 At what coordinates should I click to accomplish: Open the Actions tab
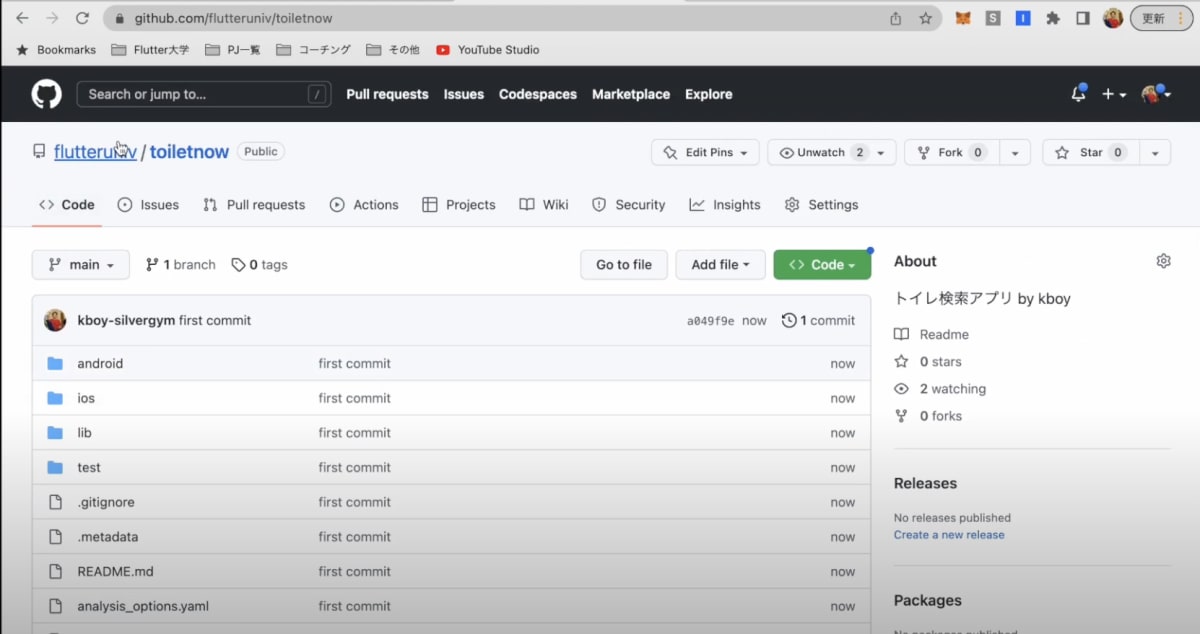[x=364, y=205]
